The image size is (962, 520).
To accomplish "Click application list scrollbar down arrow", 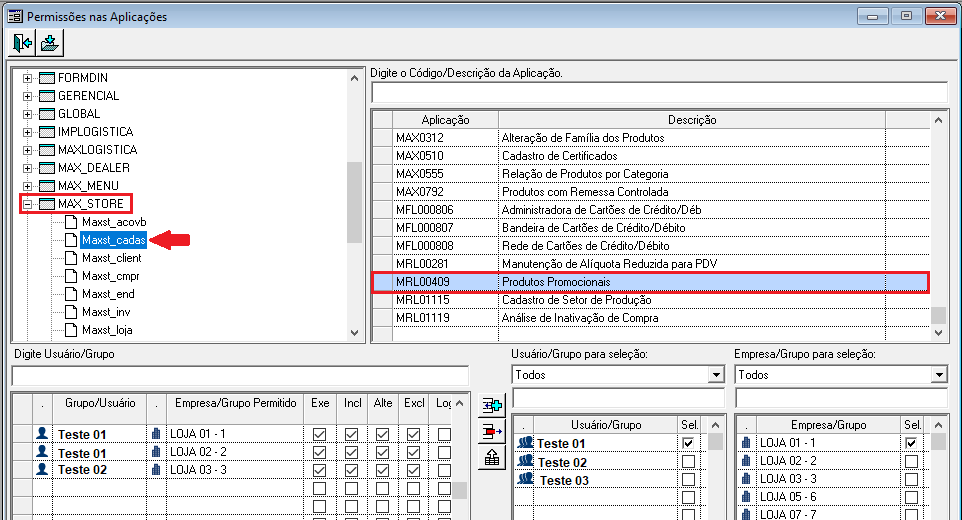I will point(938,332).
